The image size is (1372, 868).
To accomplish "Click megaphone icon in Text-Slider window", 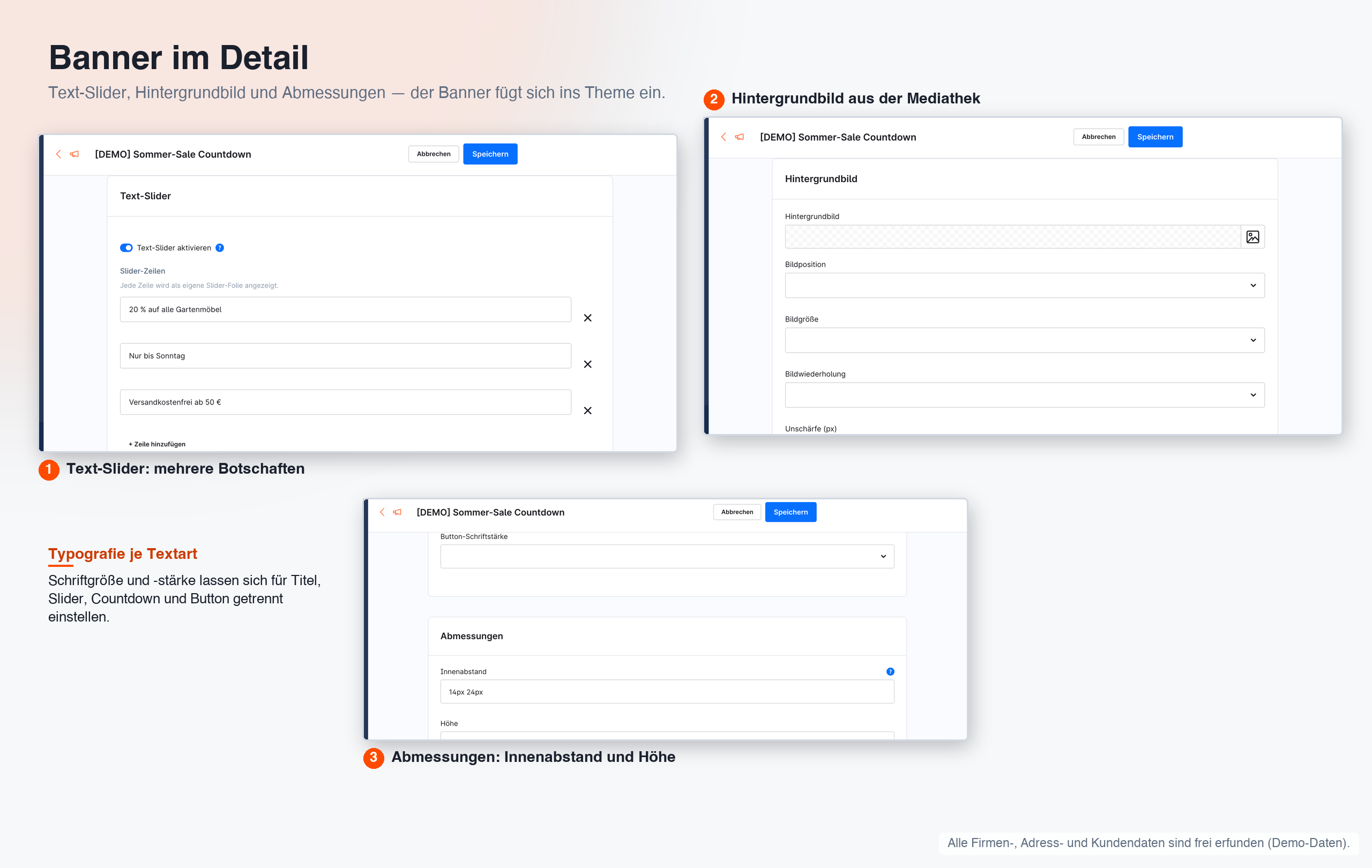I will 74,154.
